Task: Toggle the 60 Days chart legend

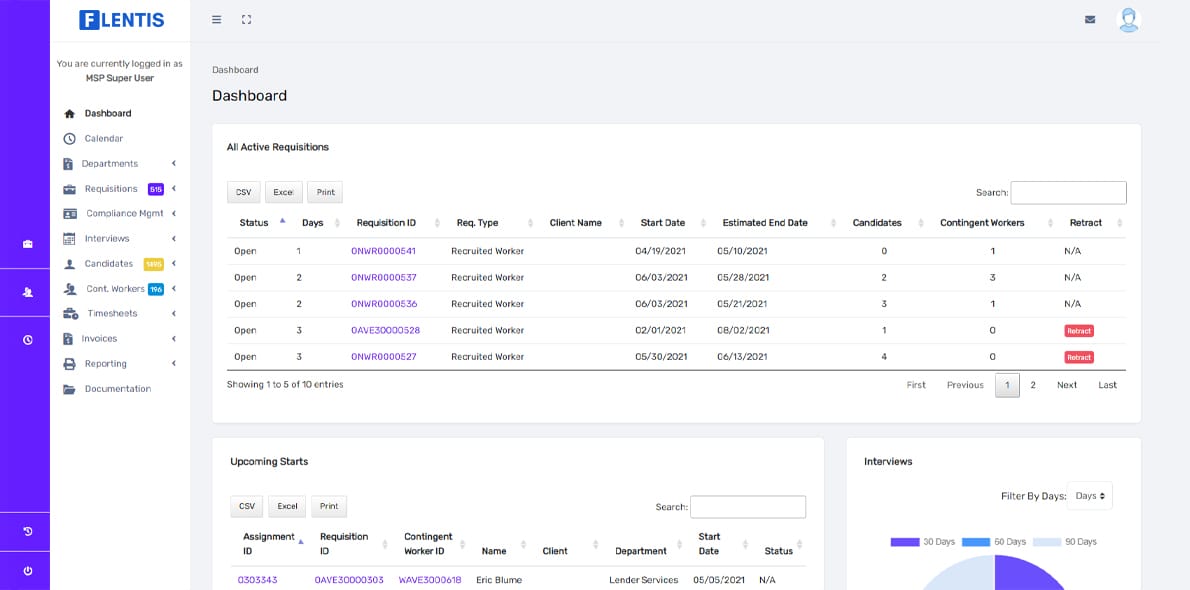Action: click(x=993, y=542)
